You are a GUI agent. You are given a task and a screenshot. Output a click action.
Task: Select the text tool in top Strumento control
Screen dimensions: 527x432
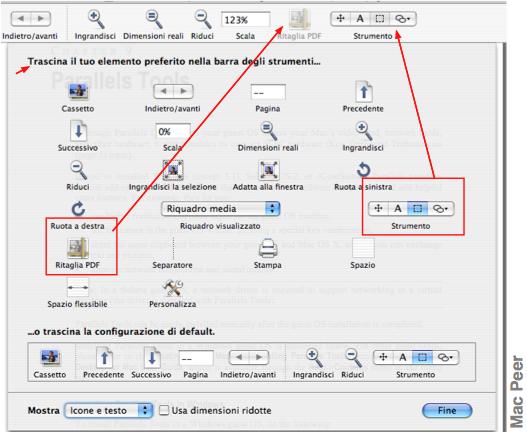pos(360,19)
